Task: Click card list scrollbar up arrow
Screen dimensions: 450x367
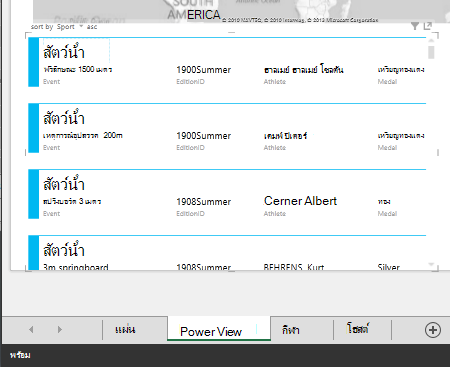Action: [x=431, y=40]
